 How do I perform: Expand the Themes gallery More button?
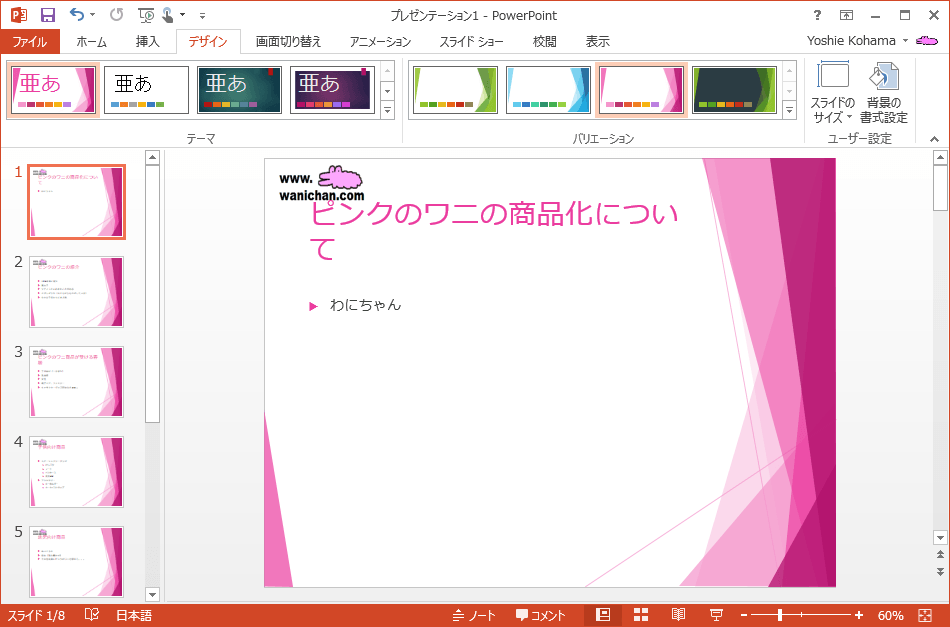pos(387,111)
